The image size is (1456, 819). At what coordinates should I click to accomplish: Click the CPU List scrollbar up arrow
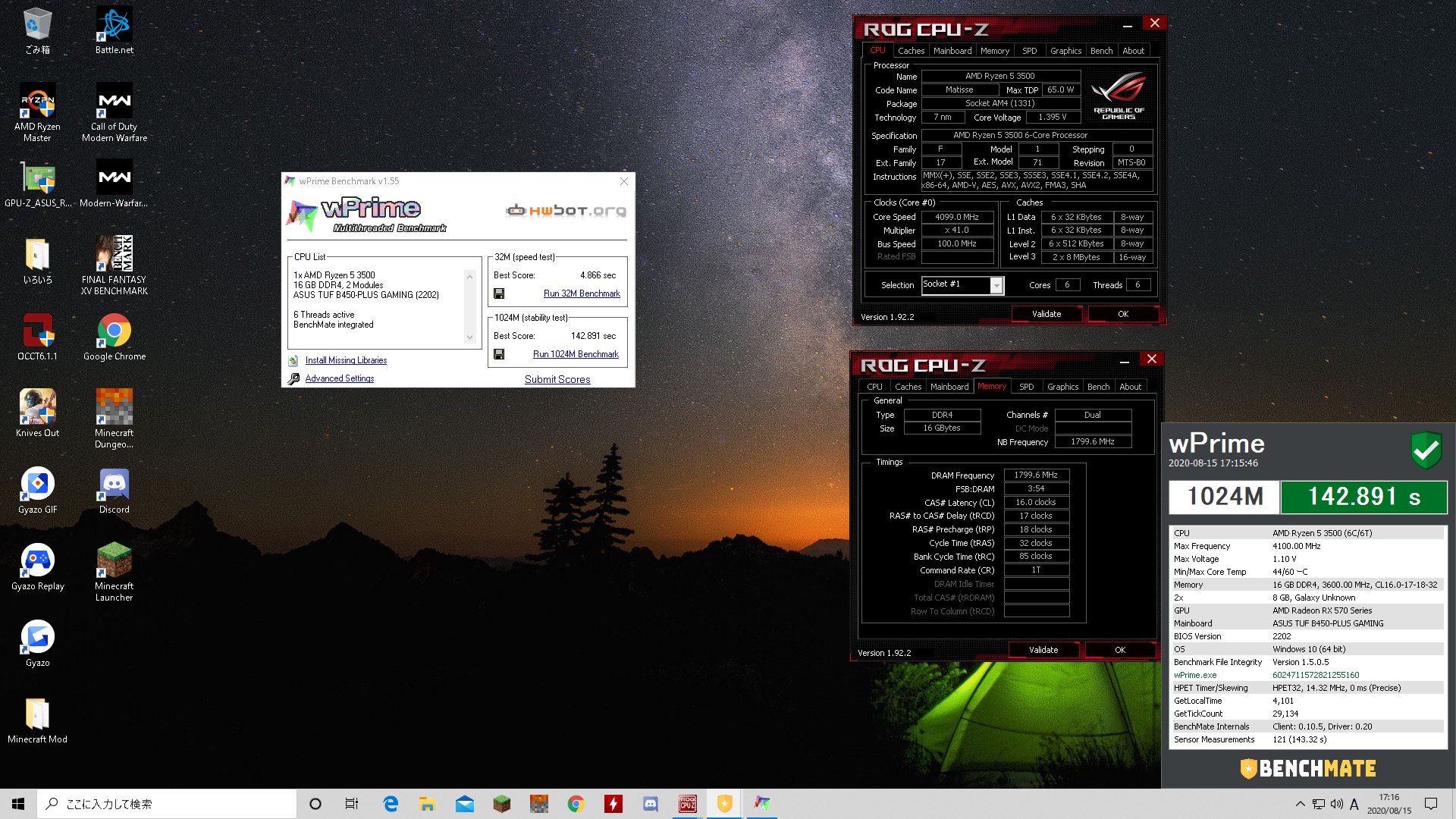tap(469, 276)
